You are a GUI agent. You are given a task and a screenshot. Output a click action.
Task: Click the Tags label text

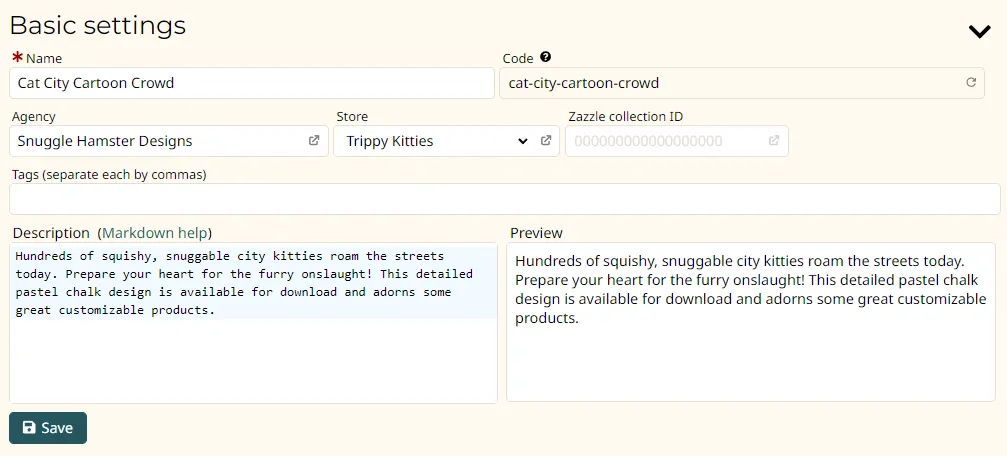click(x=109, y=175)
